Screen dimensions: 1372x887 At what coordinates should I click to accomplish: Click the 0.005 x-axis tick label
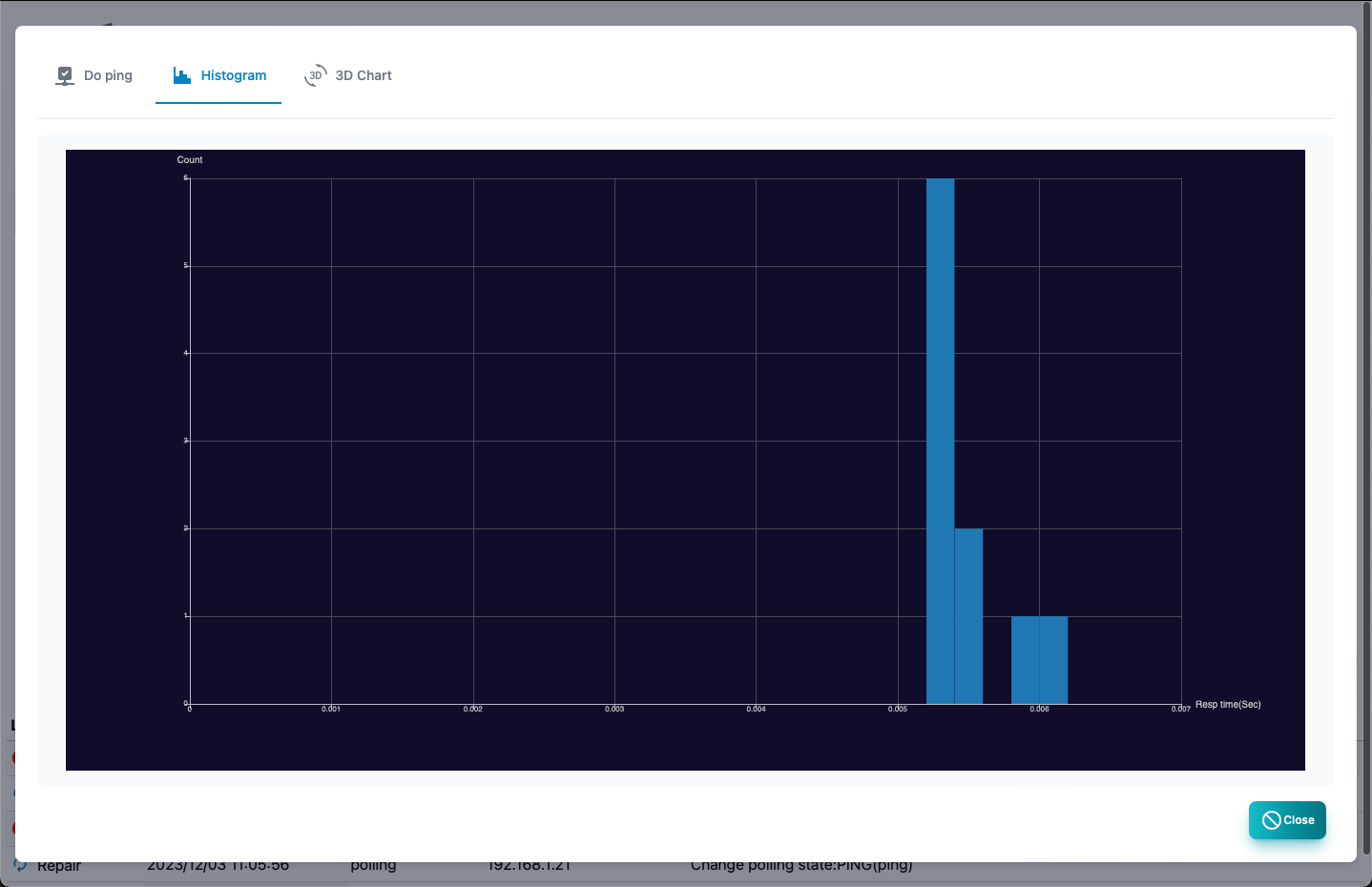898,710
